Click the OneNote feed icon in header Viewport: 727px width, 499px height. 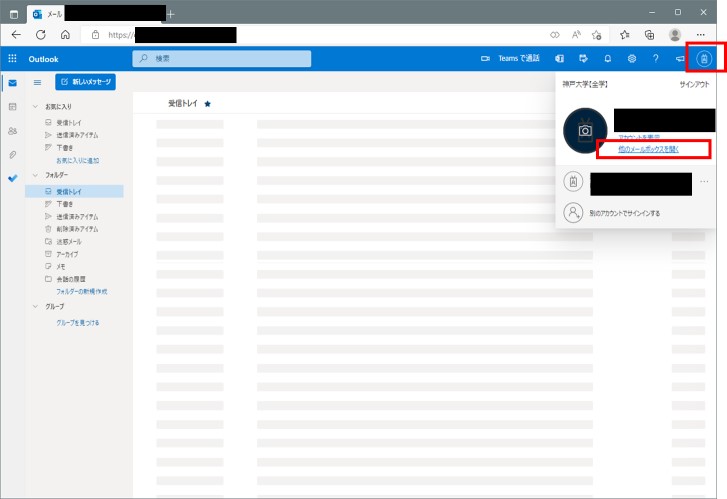(560, 58)
